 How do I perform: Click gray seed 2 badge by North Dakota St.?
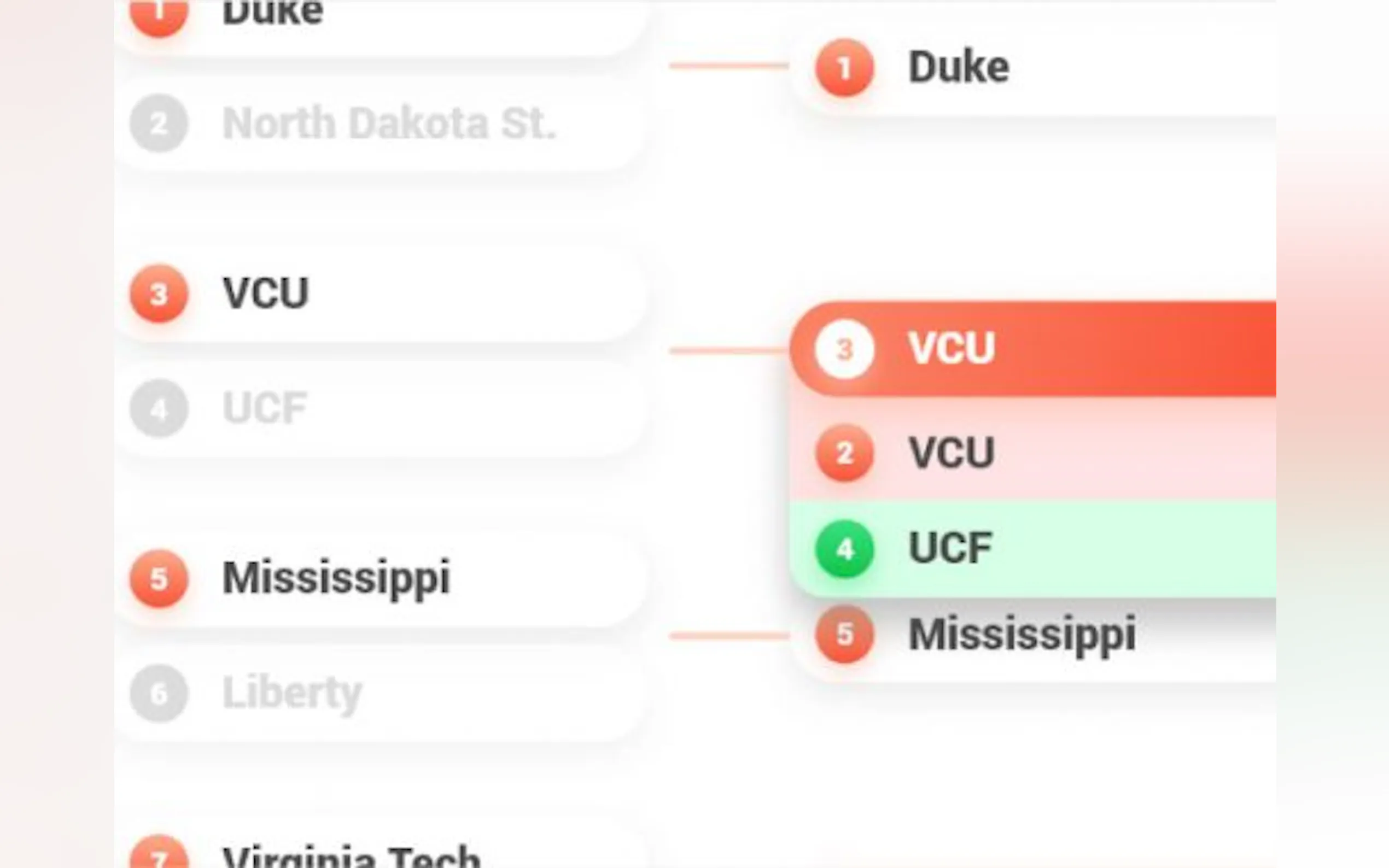click(x=159, y=124)
